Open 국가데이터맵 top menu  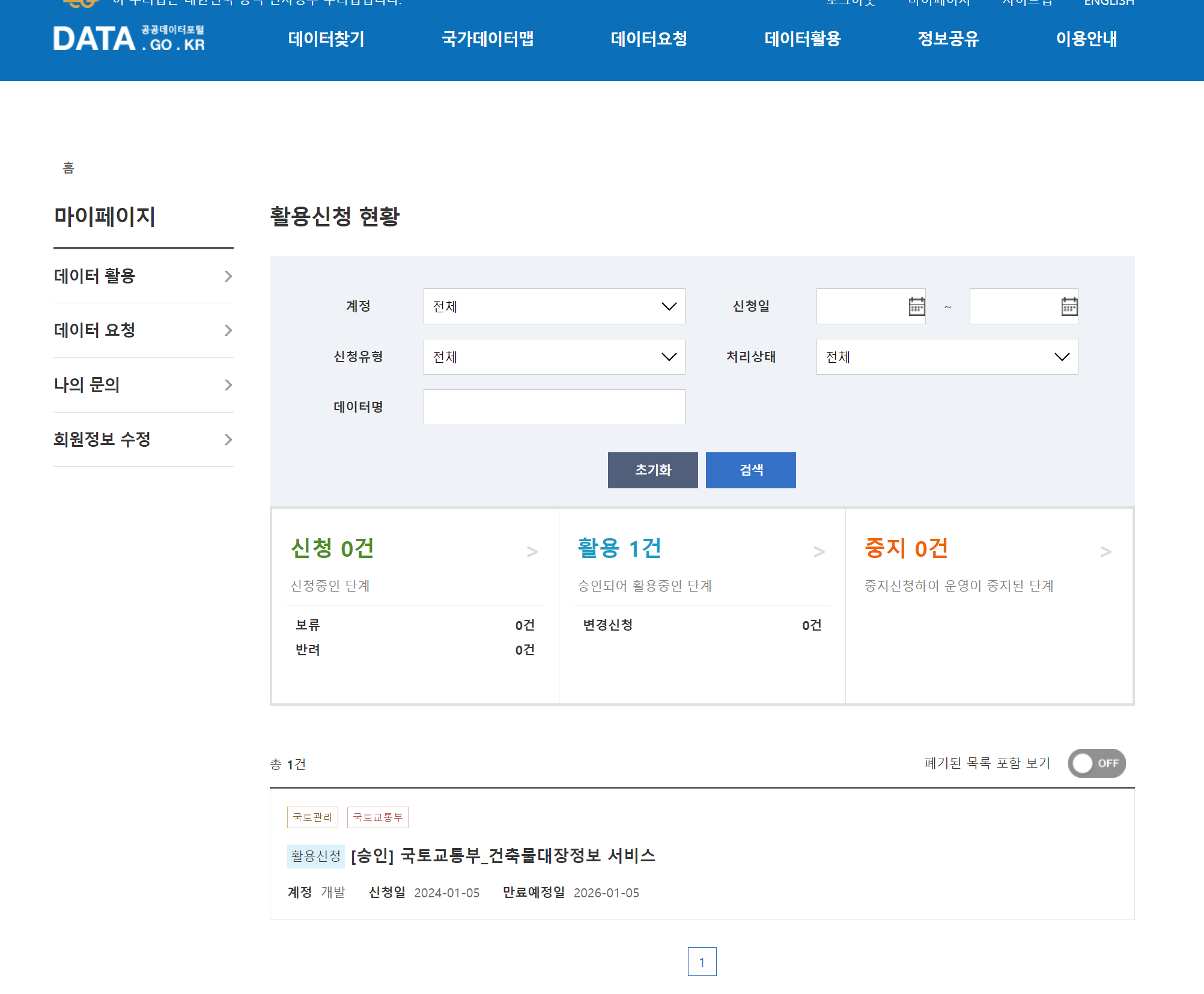pyautogui.click(x=488, y=39)
